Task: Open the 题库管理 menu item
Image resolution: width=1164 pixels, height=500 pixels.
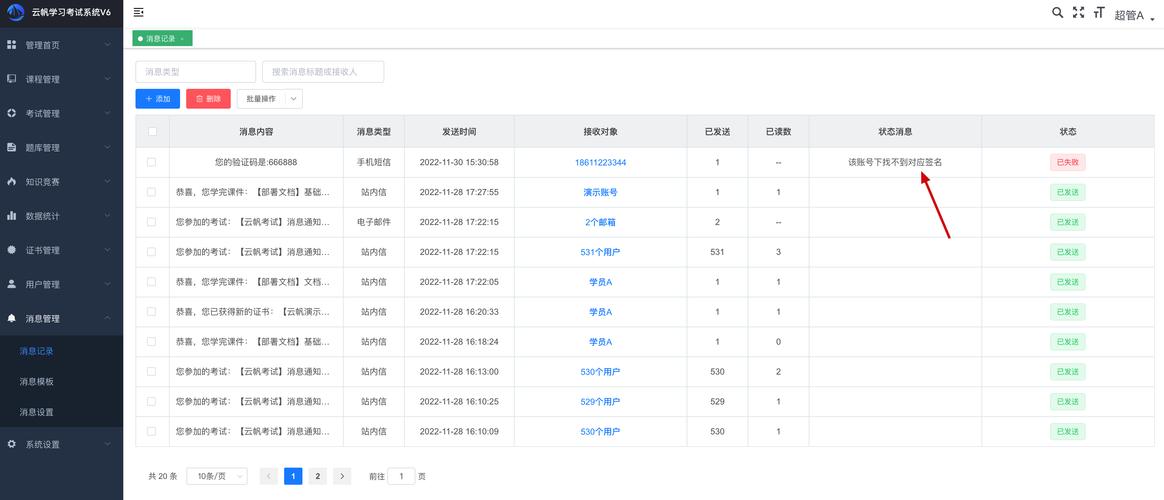Action: 62,147
